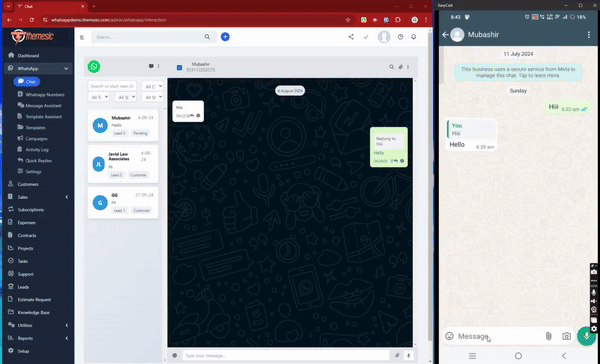Click the Themesic logo
The image size is (600, 364).
(32, 37)
